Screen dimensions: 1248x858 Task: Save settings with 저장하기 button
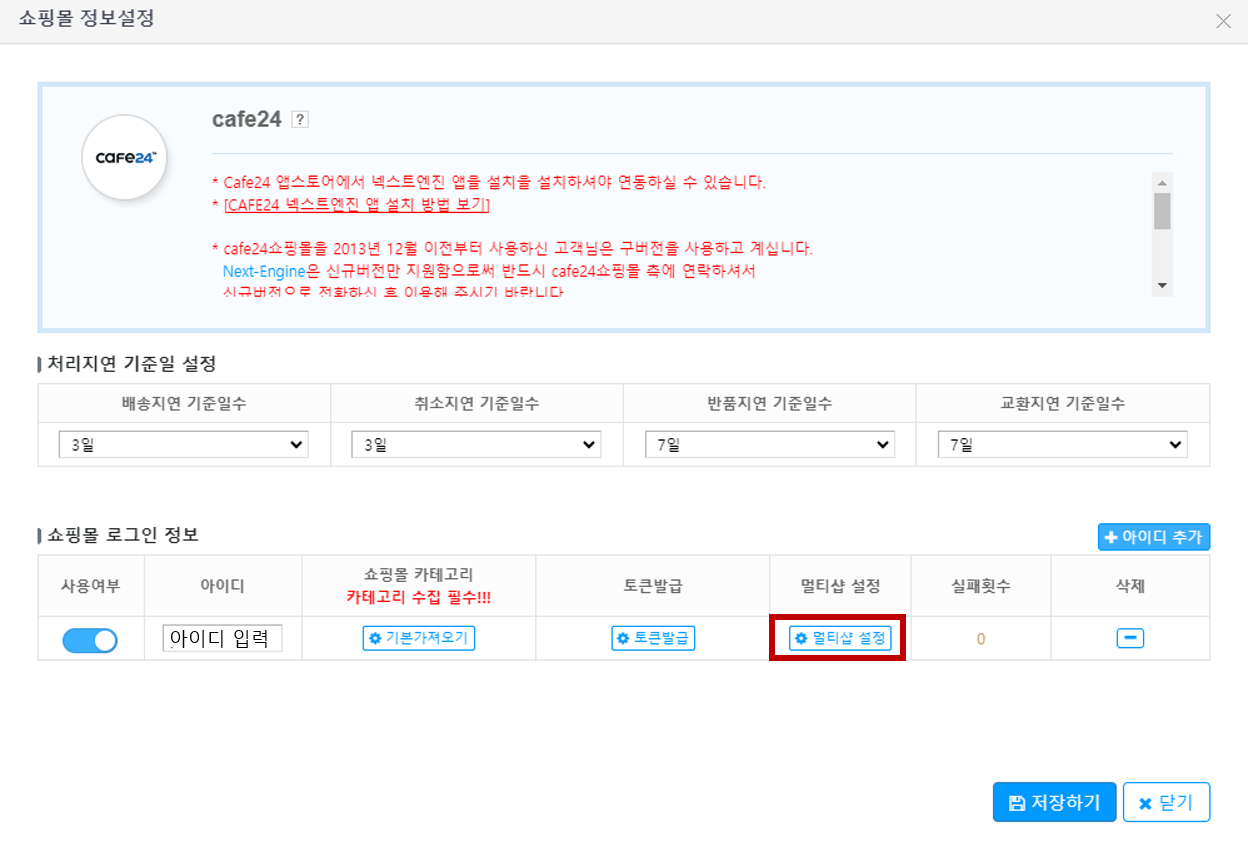(1054, 802)
